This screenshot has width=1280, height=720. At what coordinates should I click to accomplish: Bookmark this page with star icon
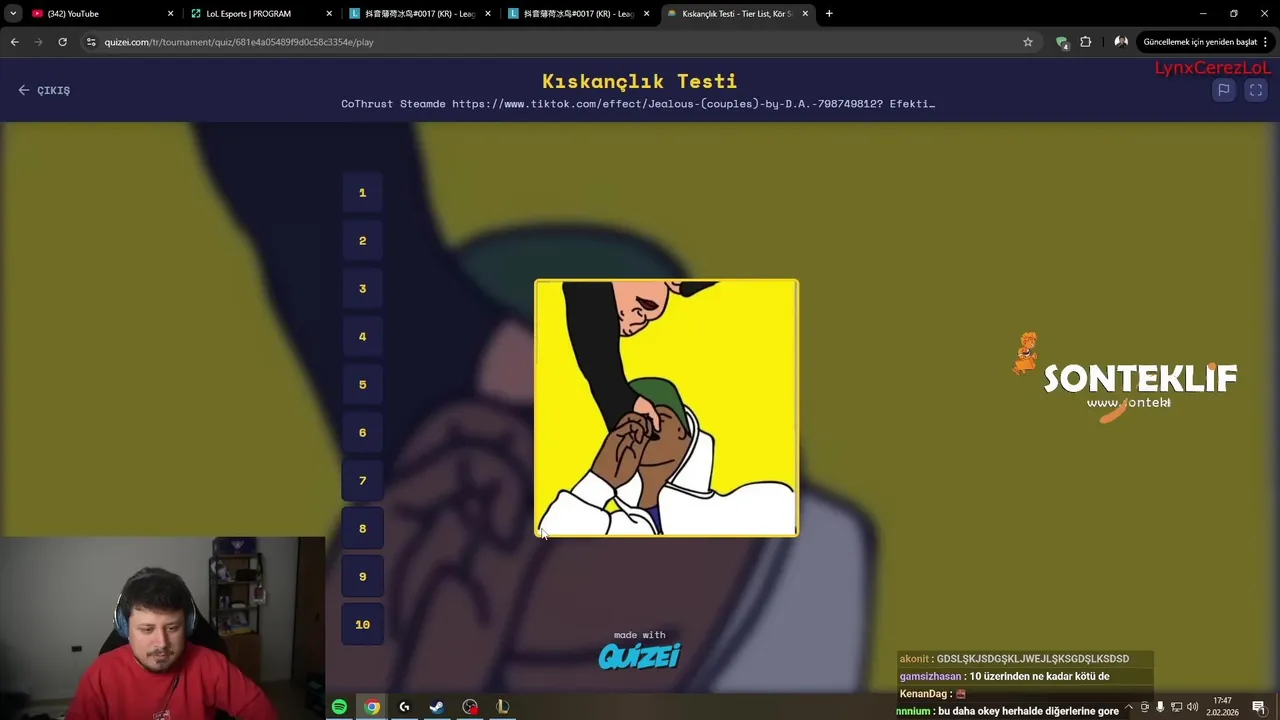tap(1027, 42)
